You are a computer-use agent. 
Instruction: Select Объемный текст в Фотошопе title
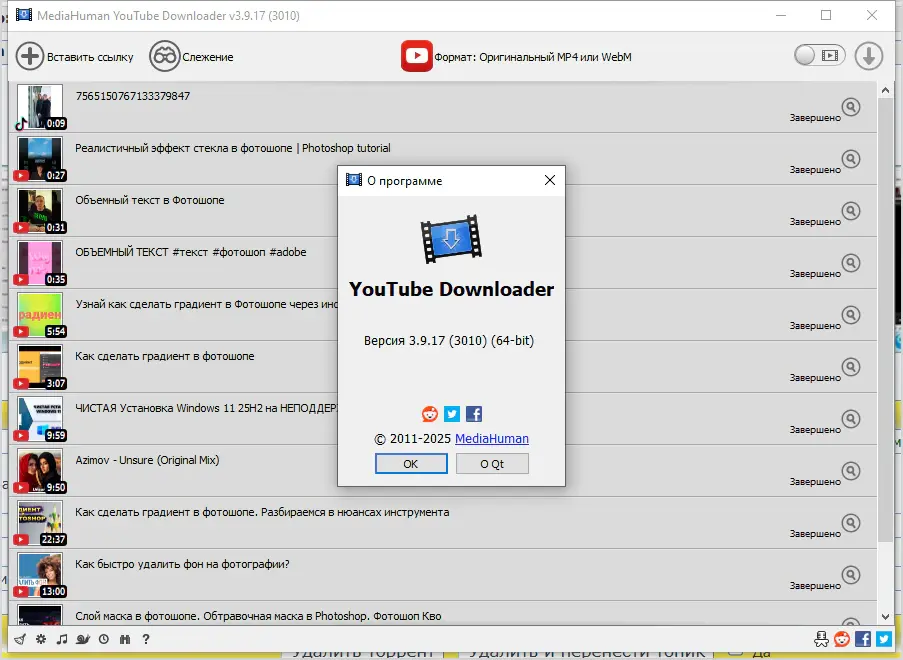coord(150,200)
